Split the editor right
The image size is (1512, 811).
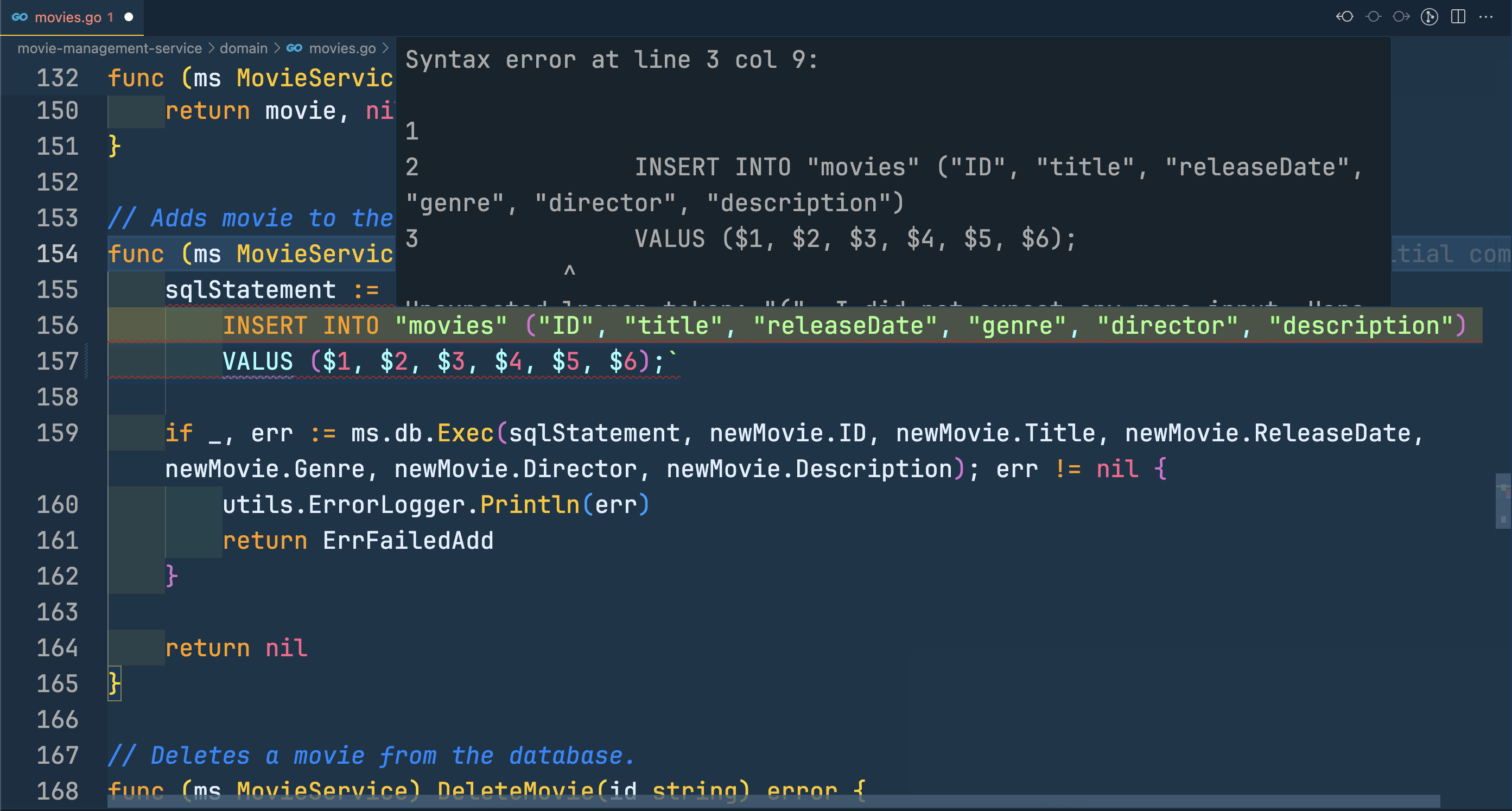click(1458, 16)
